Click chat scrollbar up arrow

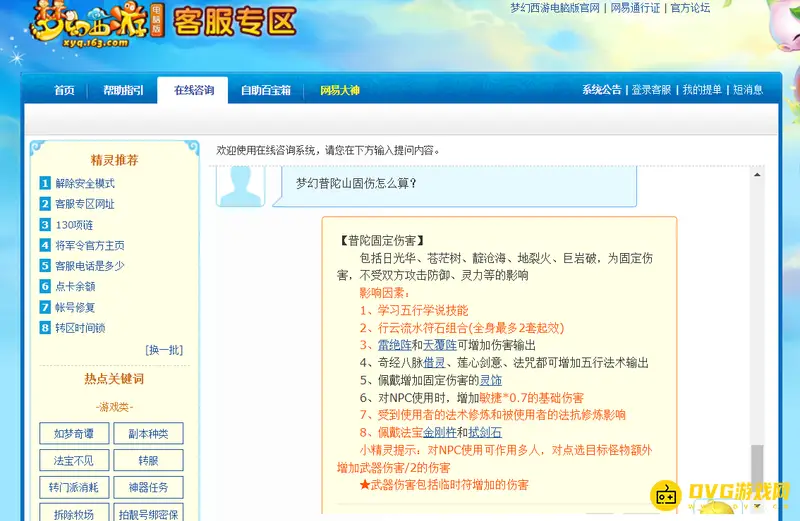pos(757,175)
